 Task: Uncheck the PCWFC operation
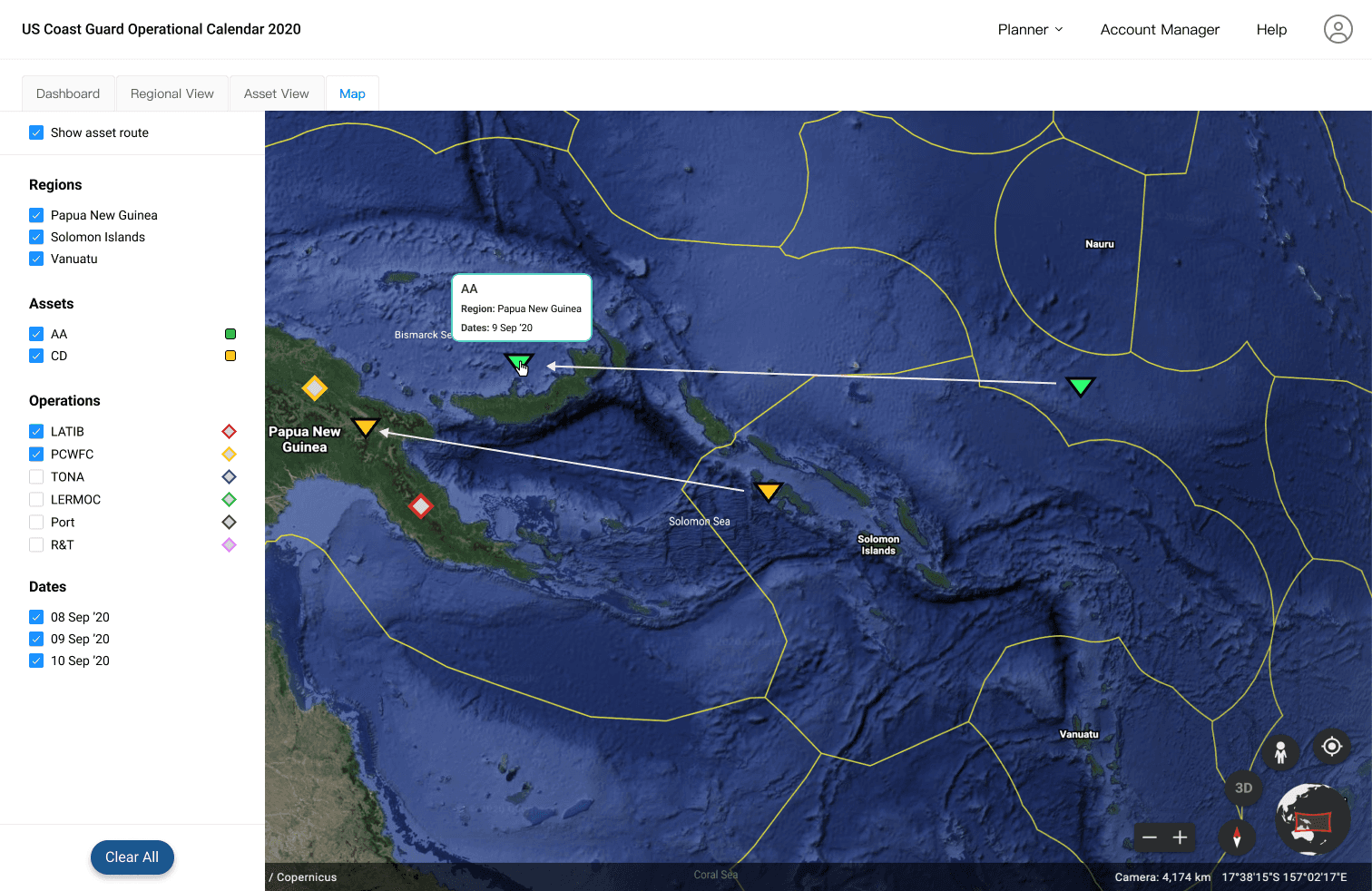click(36, 454)
